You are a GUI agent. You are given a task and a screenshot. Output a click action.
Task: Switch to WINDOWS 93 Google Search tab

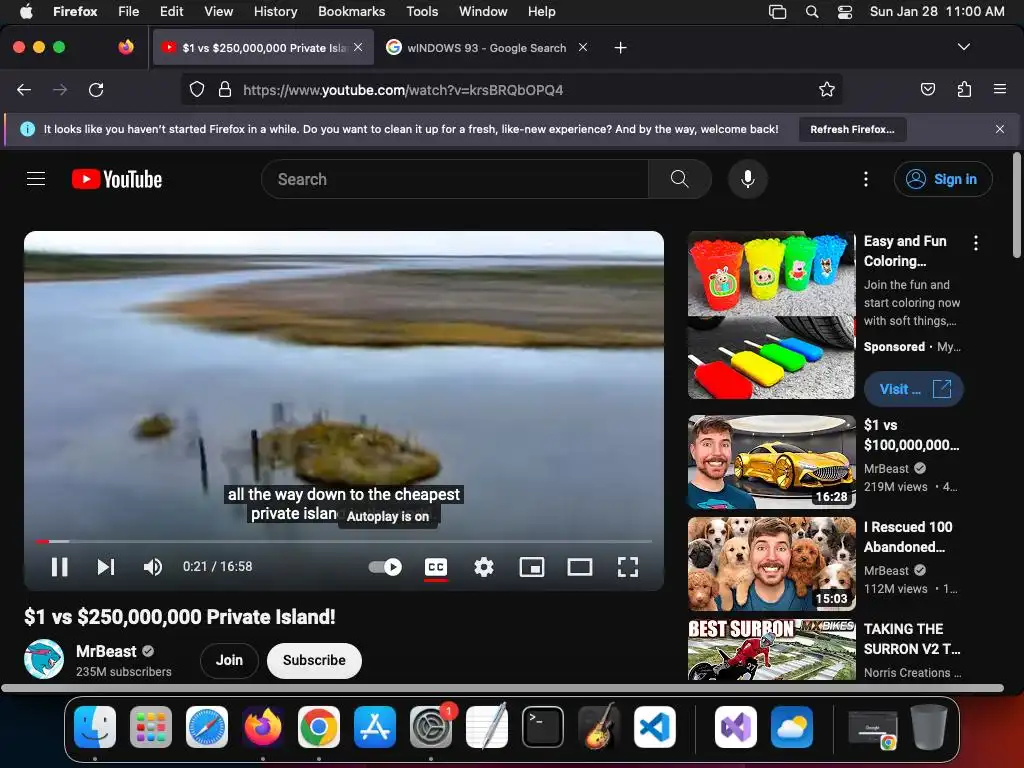point(487,48)
